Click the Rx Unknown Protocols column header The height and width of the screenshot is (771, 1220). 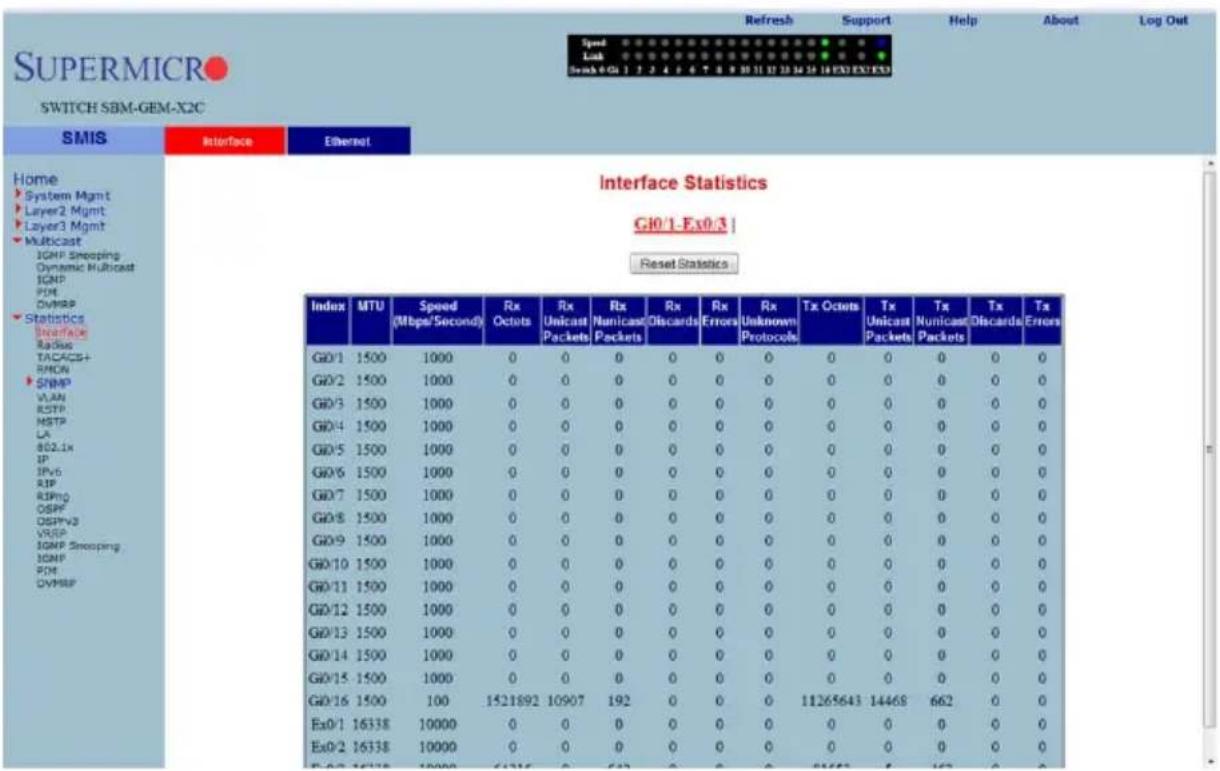tap(768, 319)
